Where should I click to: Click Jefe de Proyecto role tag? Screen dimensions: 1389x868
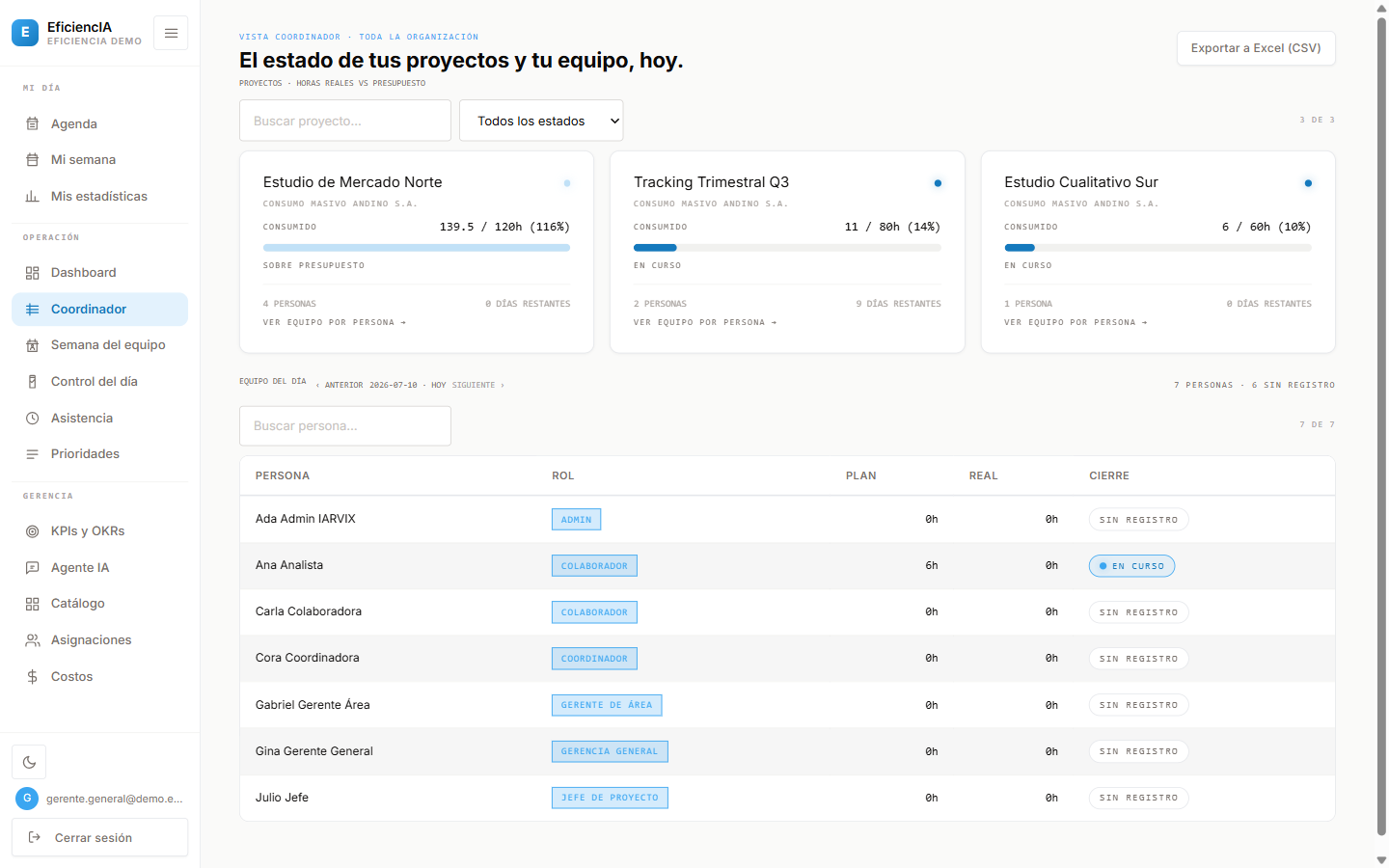tap(610, 798)
